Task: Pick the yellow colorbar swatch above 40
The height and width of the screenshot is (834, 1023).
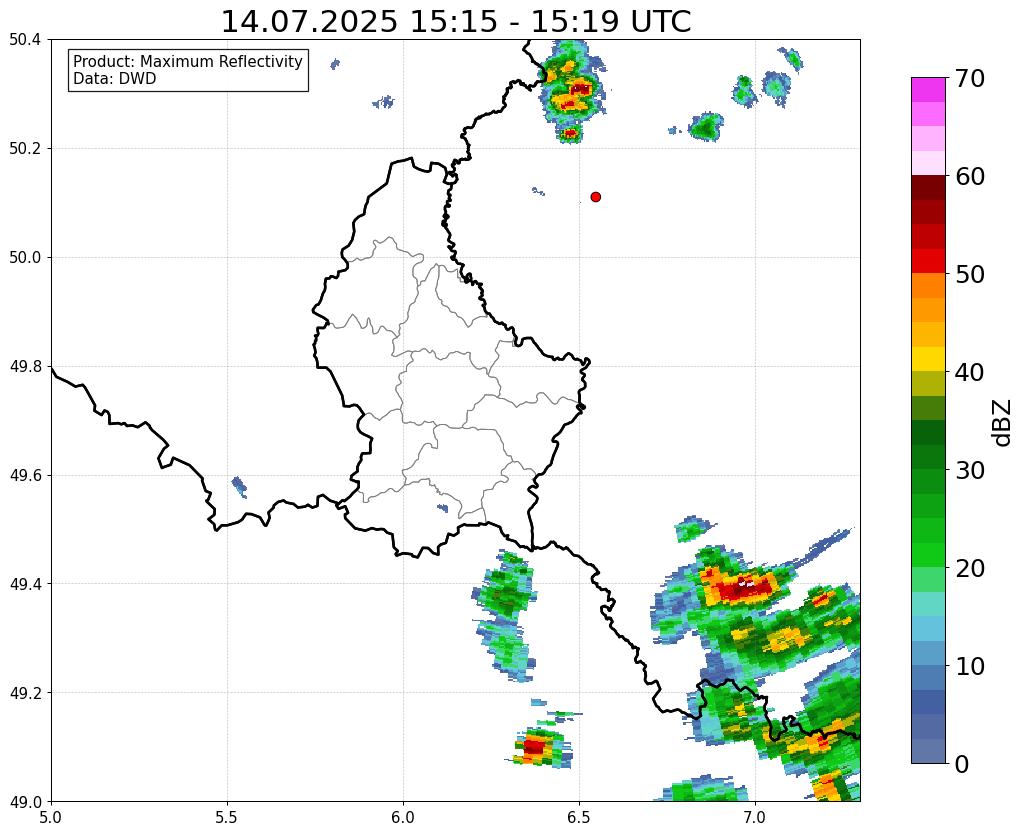Action: click(928, 359)
